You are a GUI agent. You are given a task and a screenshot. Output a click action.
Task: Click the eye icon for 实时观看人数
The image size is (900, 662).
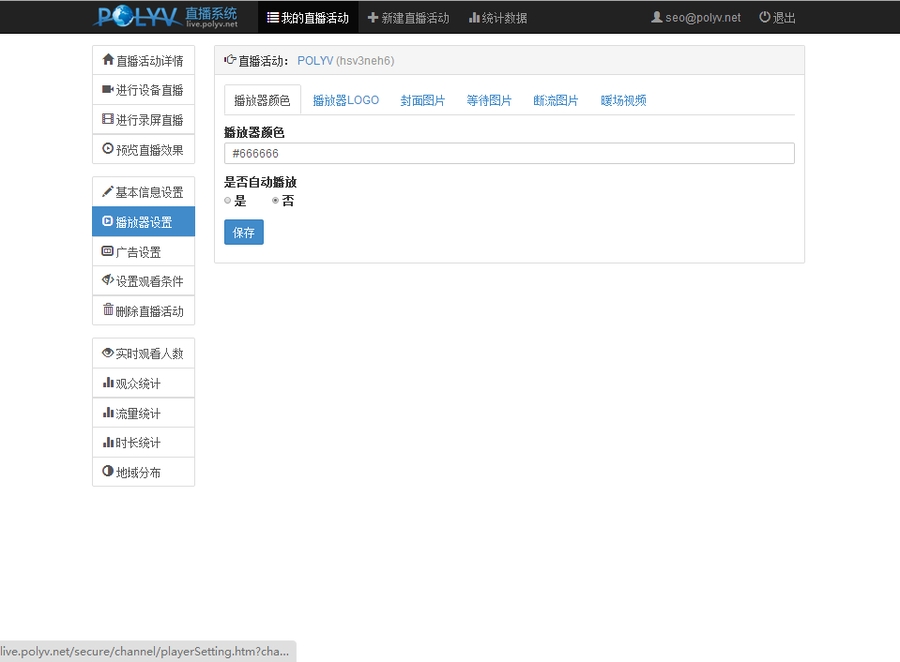tap(108, 353)
